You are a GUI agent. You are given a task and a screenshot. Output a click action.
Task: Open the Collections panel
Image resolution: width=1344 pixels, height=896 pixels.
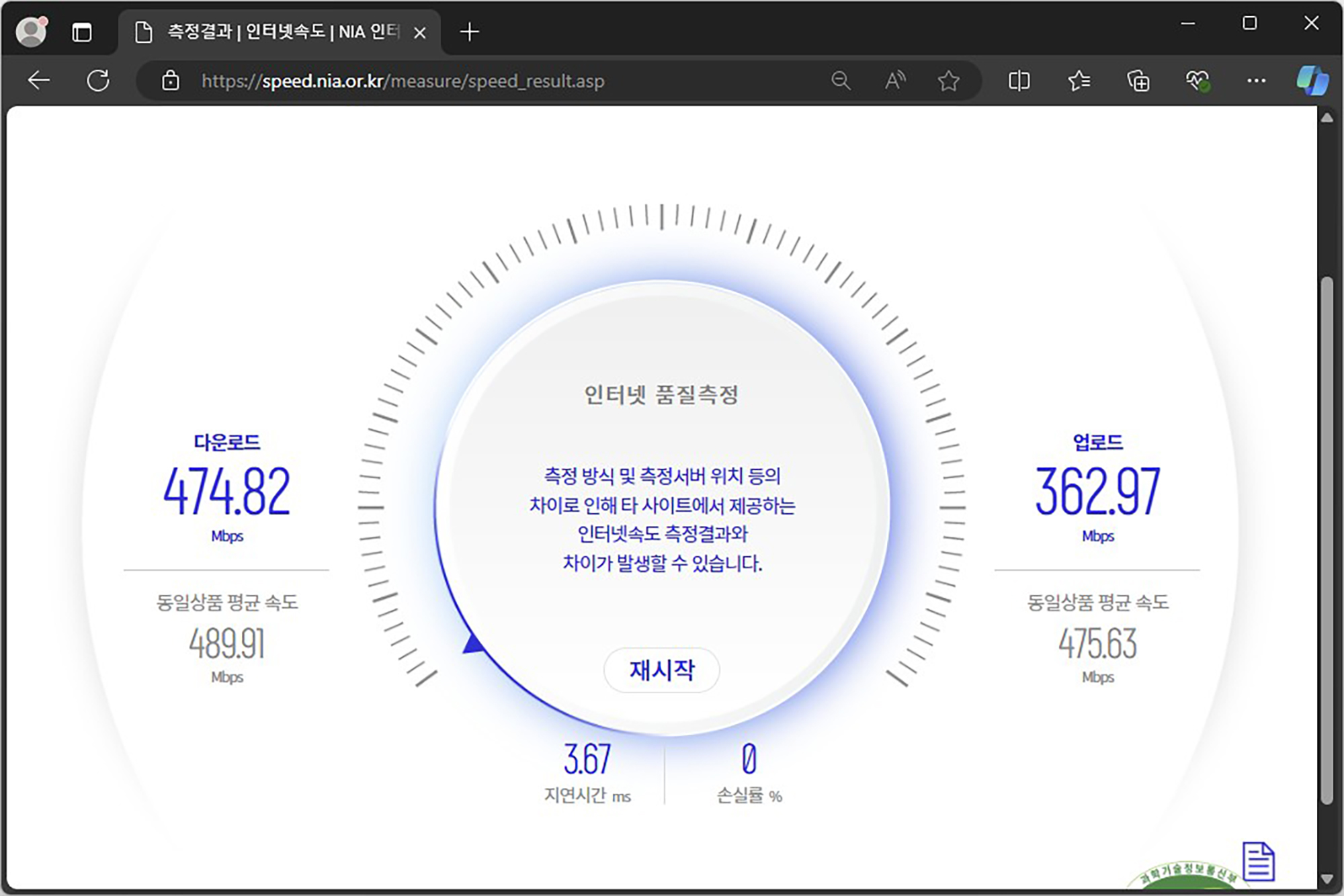point(1138,81)
